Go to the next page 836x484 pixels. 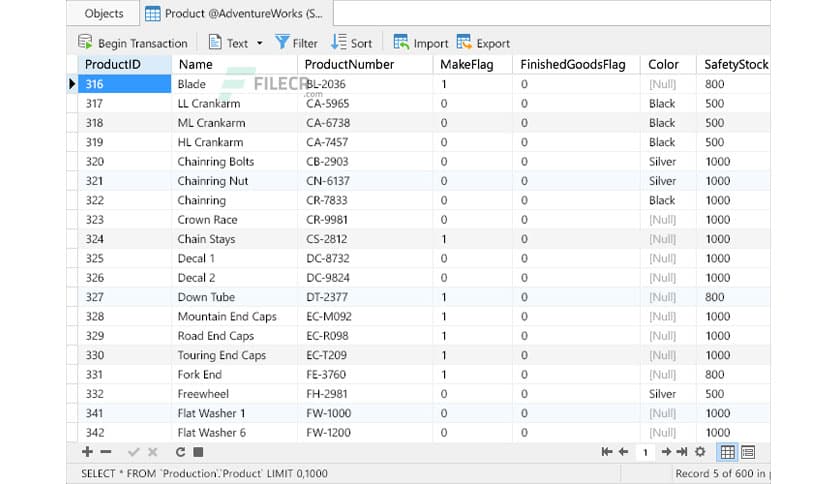pos(666,452)
